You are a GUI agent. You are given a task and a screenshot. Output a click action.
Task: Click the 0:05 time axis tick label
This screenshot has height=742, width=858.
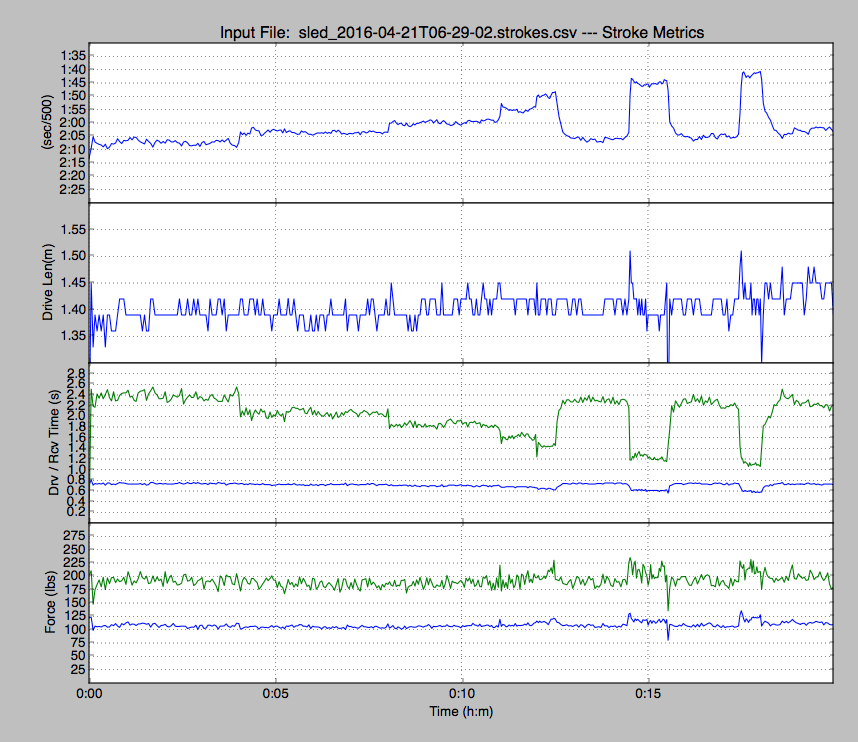point(276,692)
